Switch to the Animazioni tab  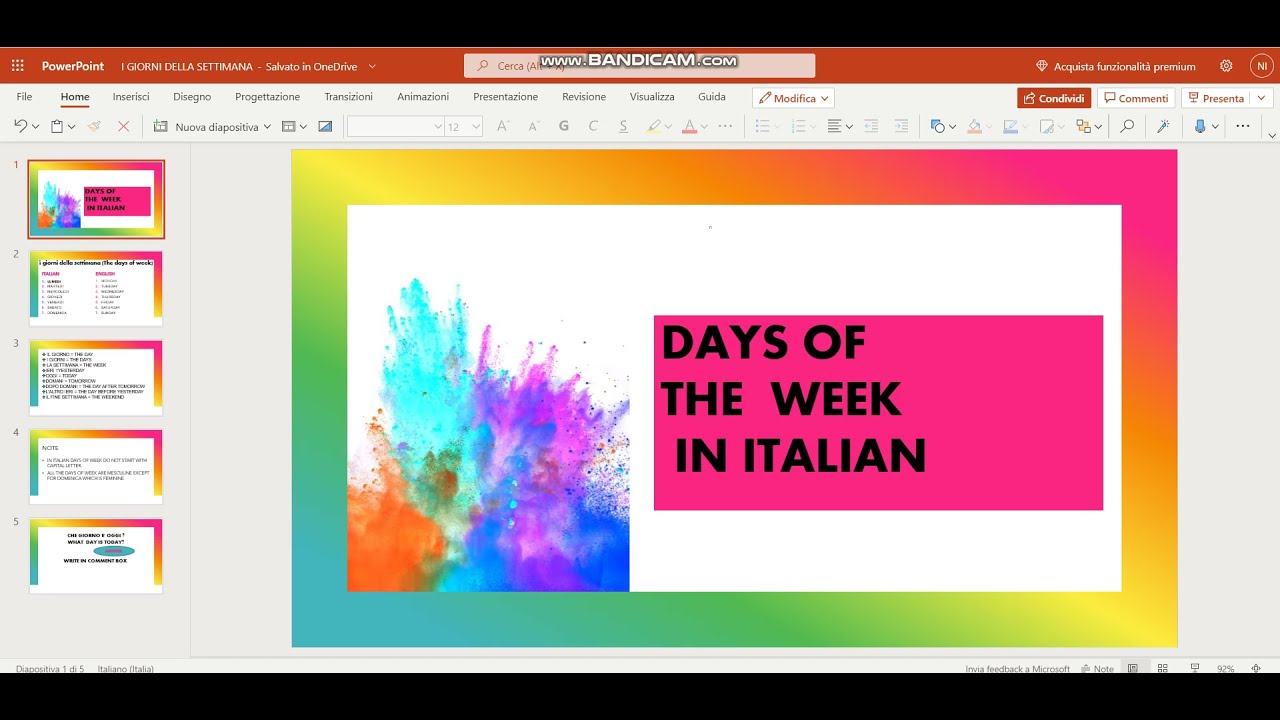(x=423, y=97)
